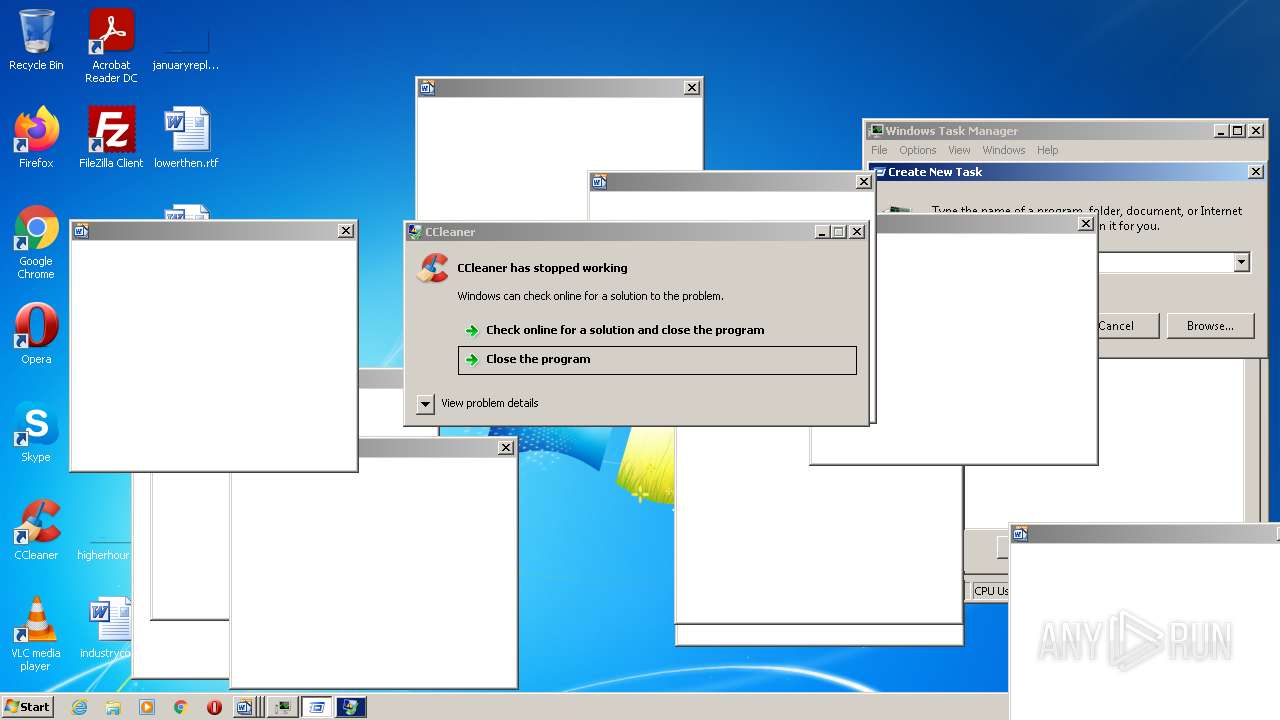The height and width of the screenshot is (720, 1280).
Task: Open the lowerthen.rtf document icon
Action: (186, 138)
